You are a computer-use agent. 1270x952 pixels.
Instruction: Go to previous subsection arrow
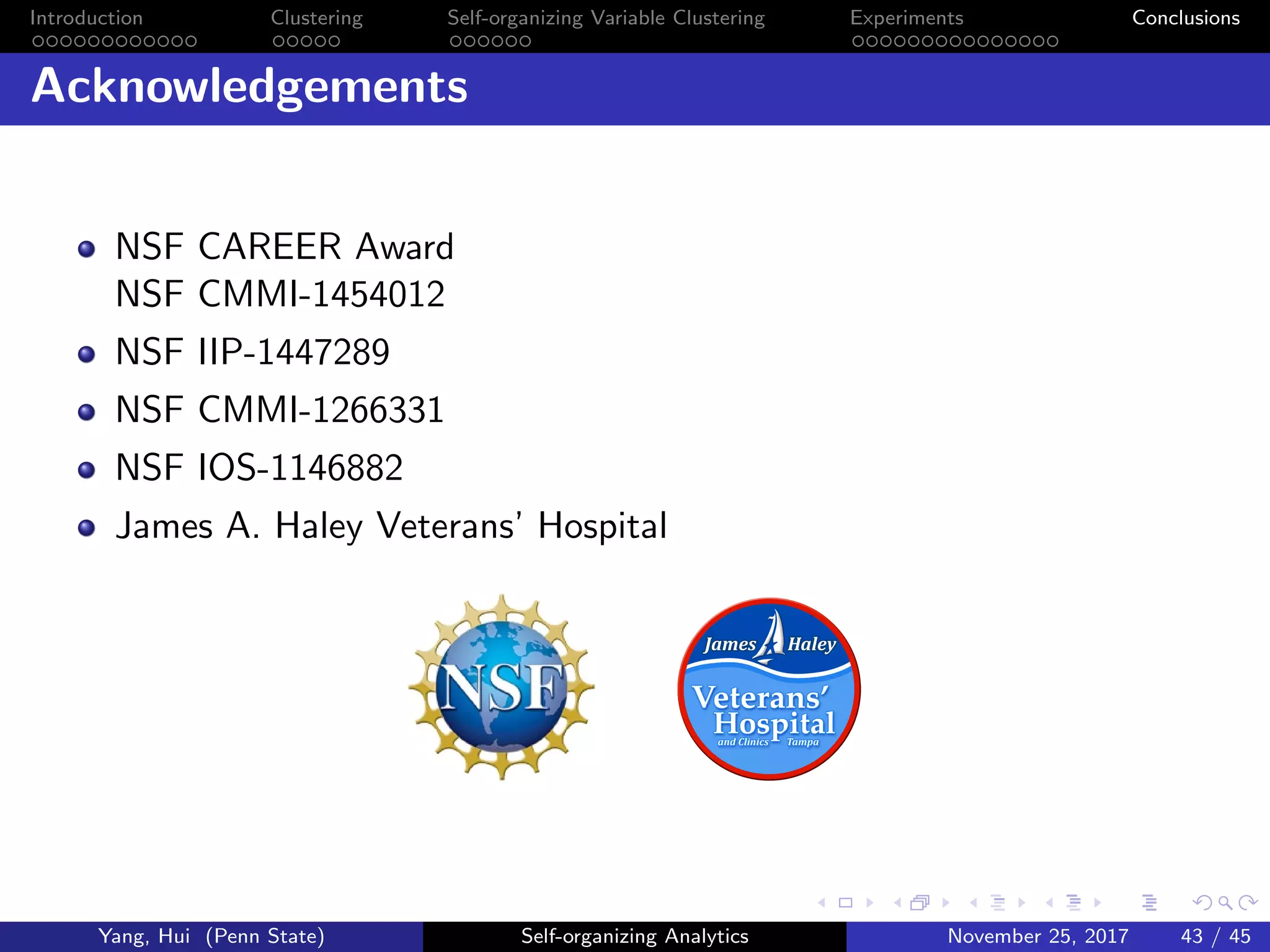click(x=974, y=903)
